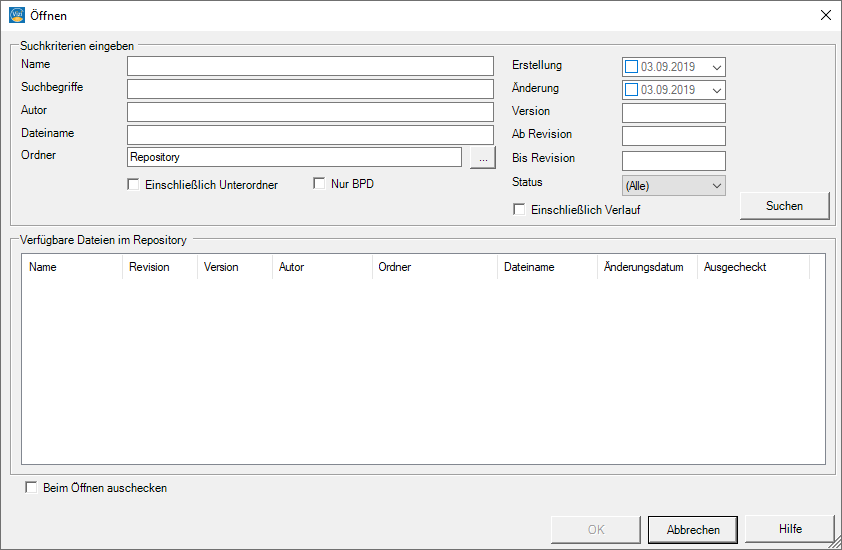Check the Beim Öffnen auschecken option
The width and height of the screenshot is (842, 550).
point(32,488)
